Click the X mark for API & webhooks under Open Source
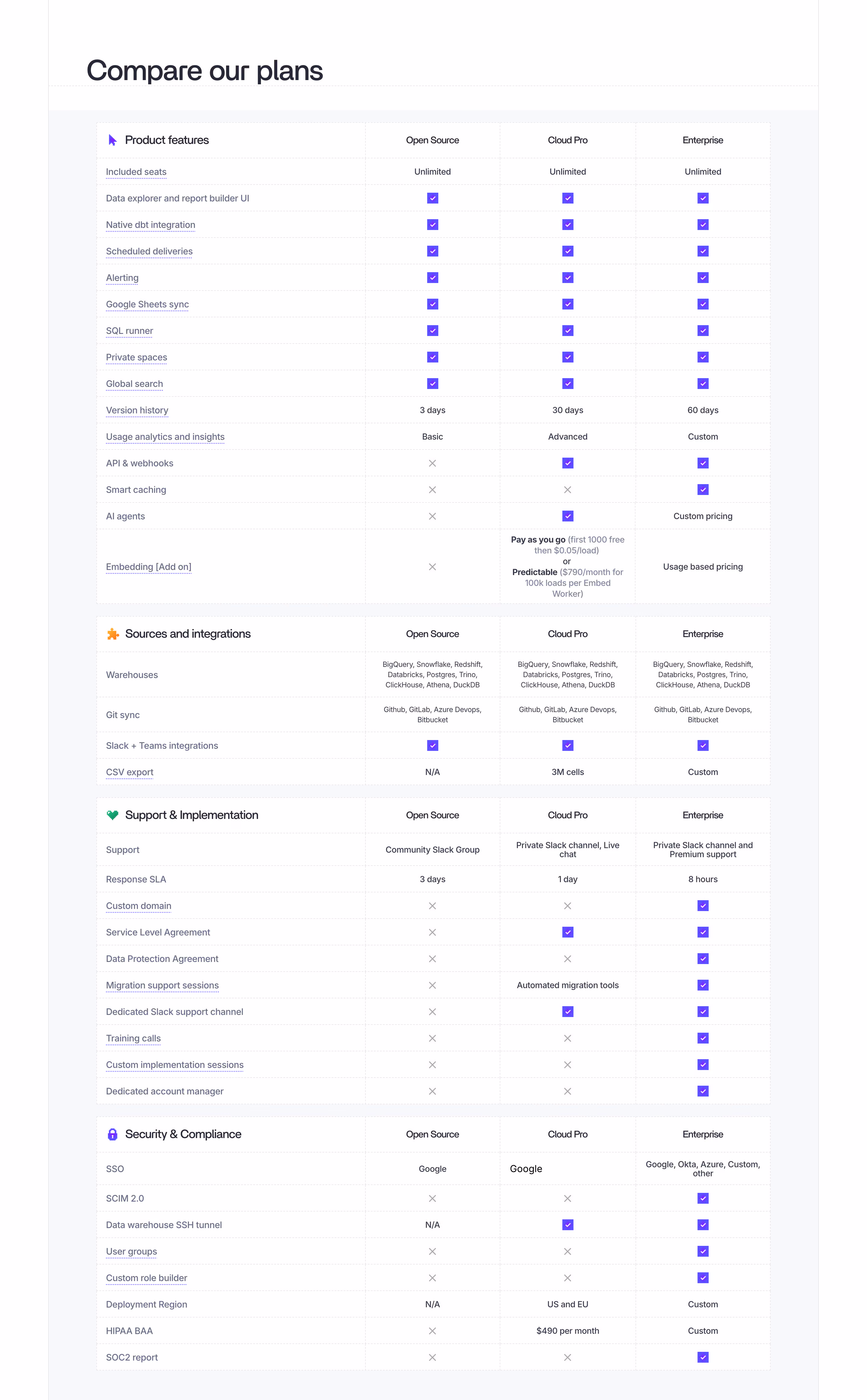The image size is (867, 1400). (x=432, y=463)
